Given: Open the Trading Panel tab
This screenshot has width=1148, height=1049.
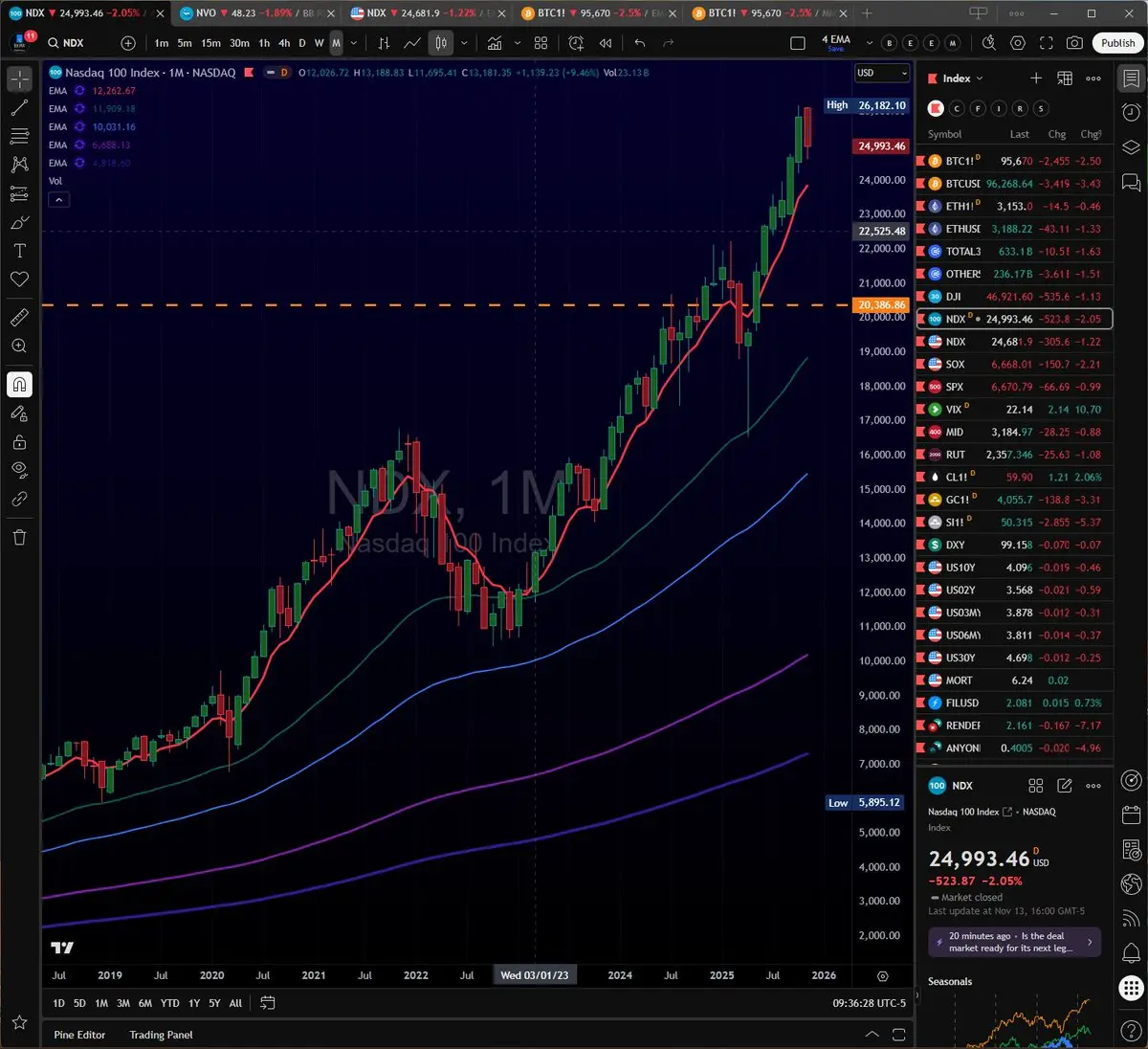Looking at the screenshot, I should pyautogui.click(x=161, y=1035).
